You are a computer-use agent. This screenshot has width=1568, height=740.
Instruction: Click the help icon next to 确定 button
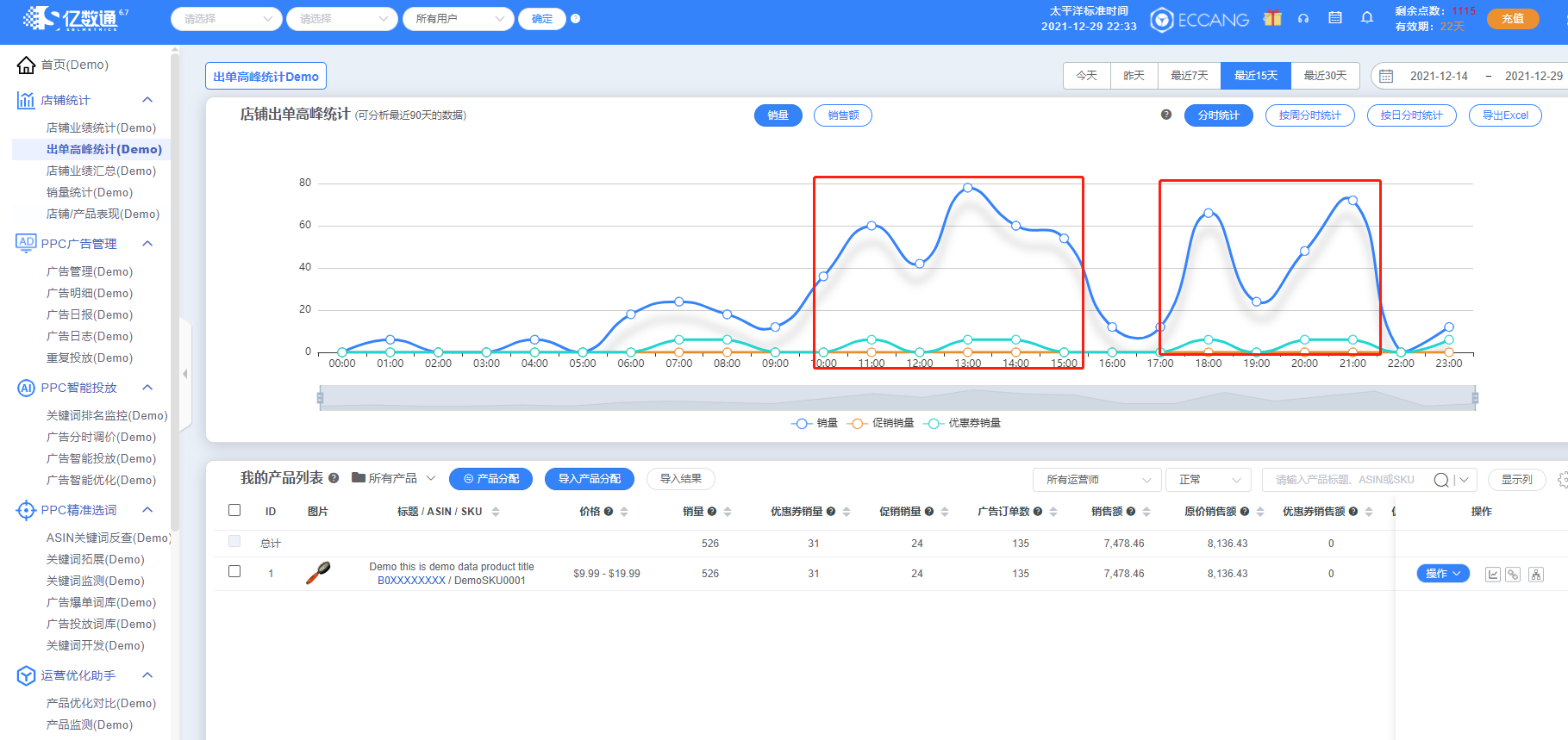pyautogui.click(x=576, y=19)
